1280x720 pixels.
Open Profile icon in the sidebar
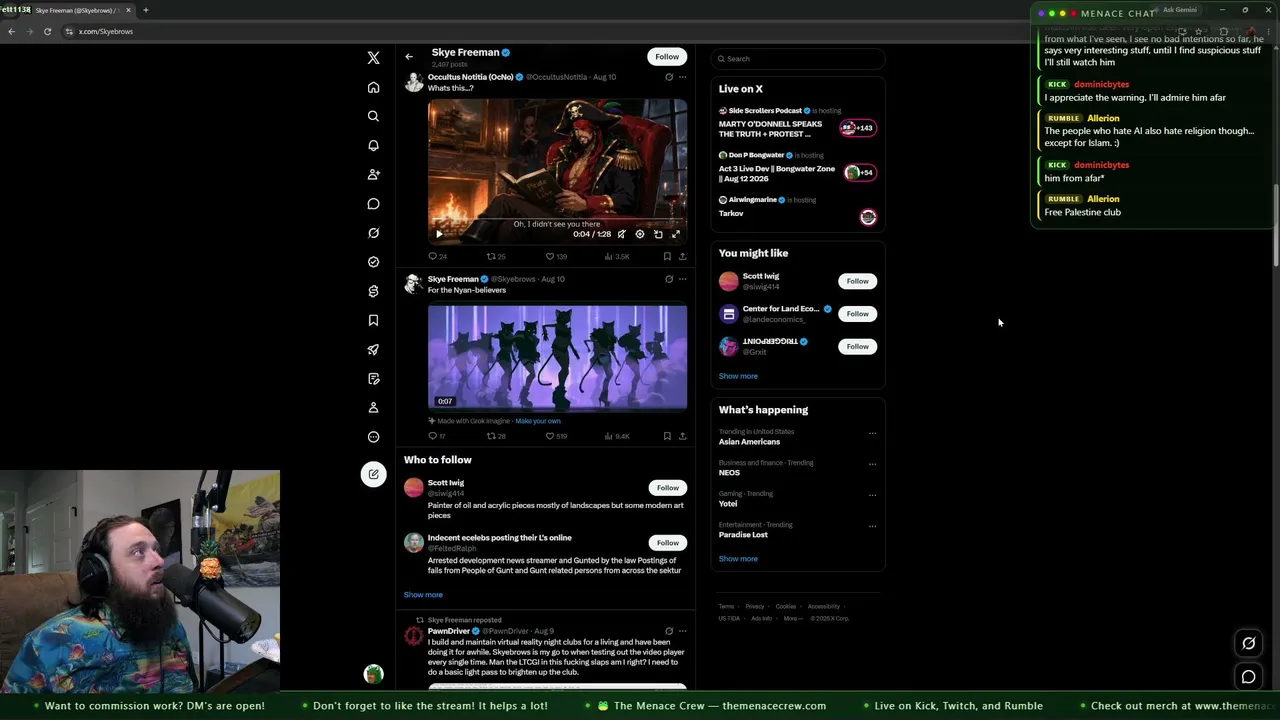pyautogui.click(x=373, y=408)
